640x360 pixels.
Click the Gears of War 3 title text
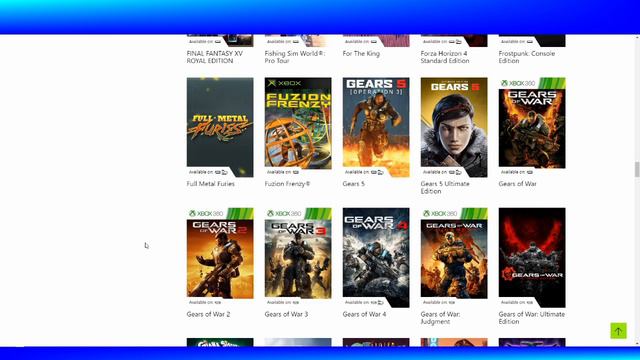(286, 314)
